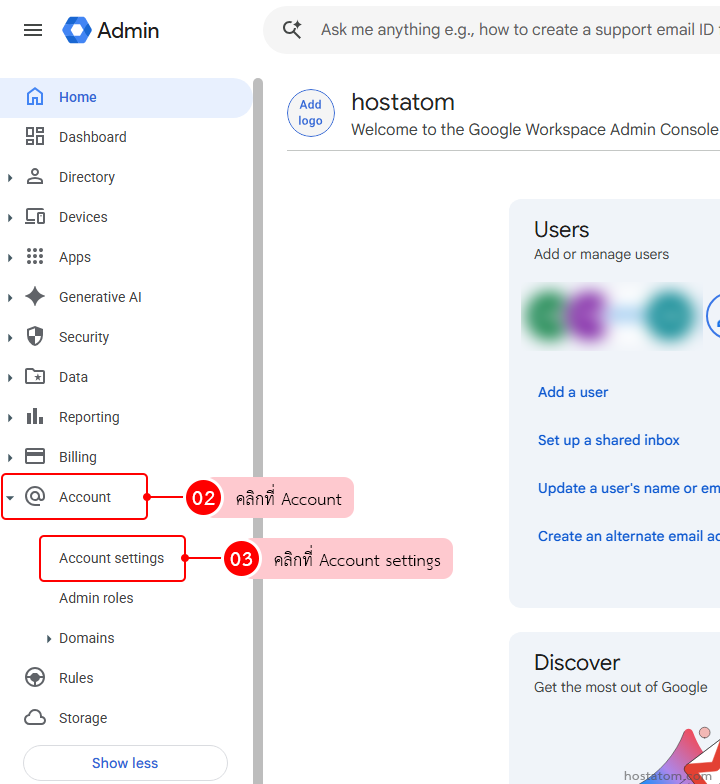Open the hamburger main menu
The image size is (720, 784).
[33, 30]
